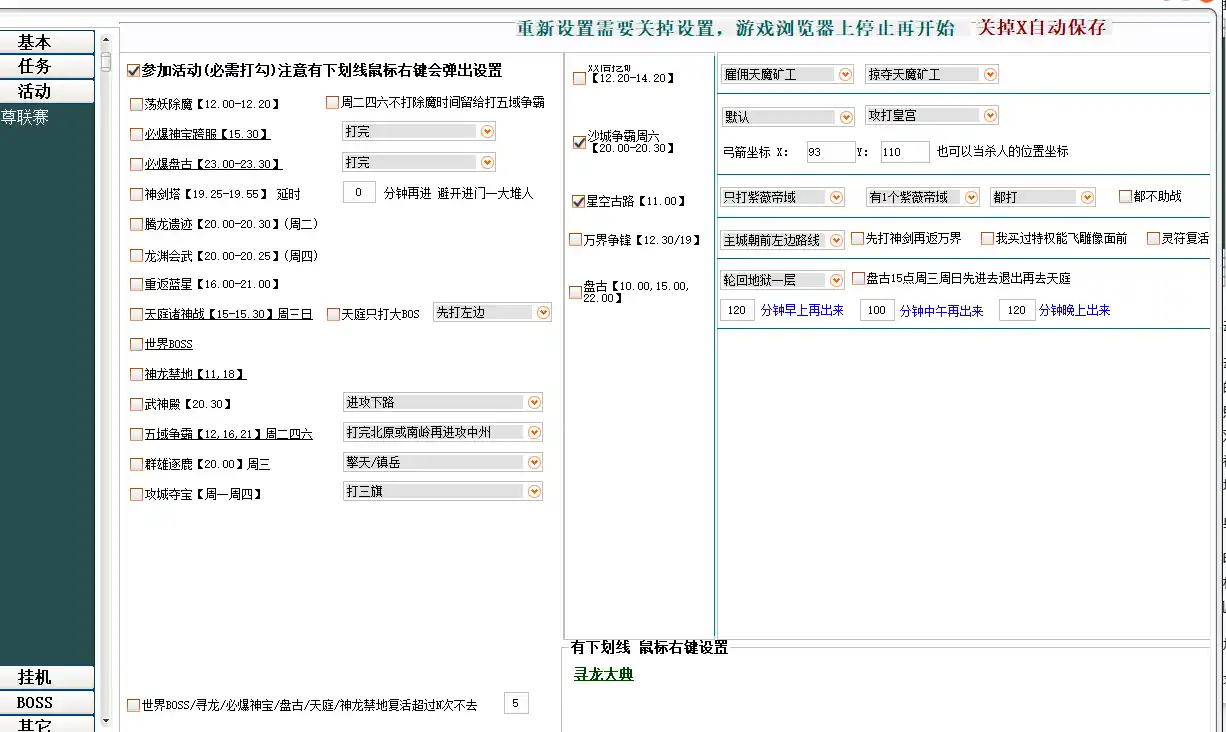Viewport: 1226px width, 732px height.
Task: Focus the 弓箭坐标 X field
Action: point(830,152)
